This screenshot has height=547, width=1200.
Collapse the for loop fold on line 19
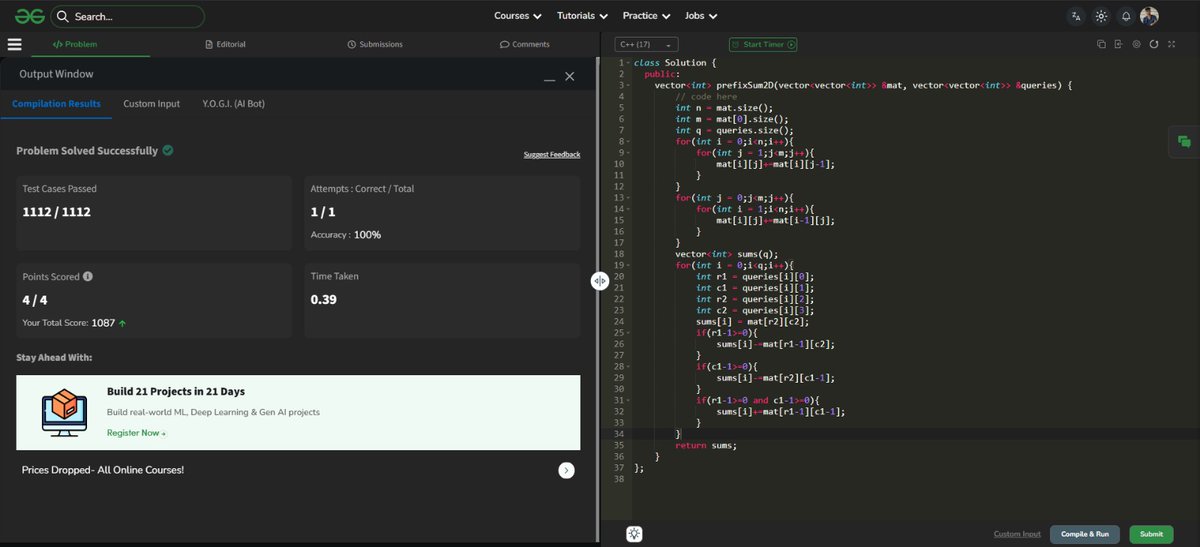tap(628, 265)
